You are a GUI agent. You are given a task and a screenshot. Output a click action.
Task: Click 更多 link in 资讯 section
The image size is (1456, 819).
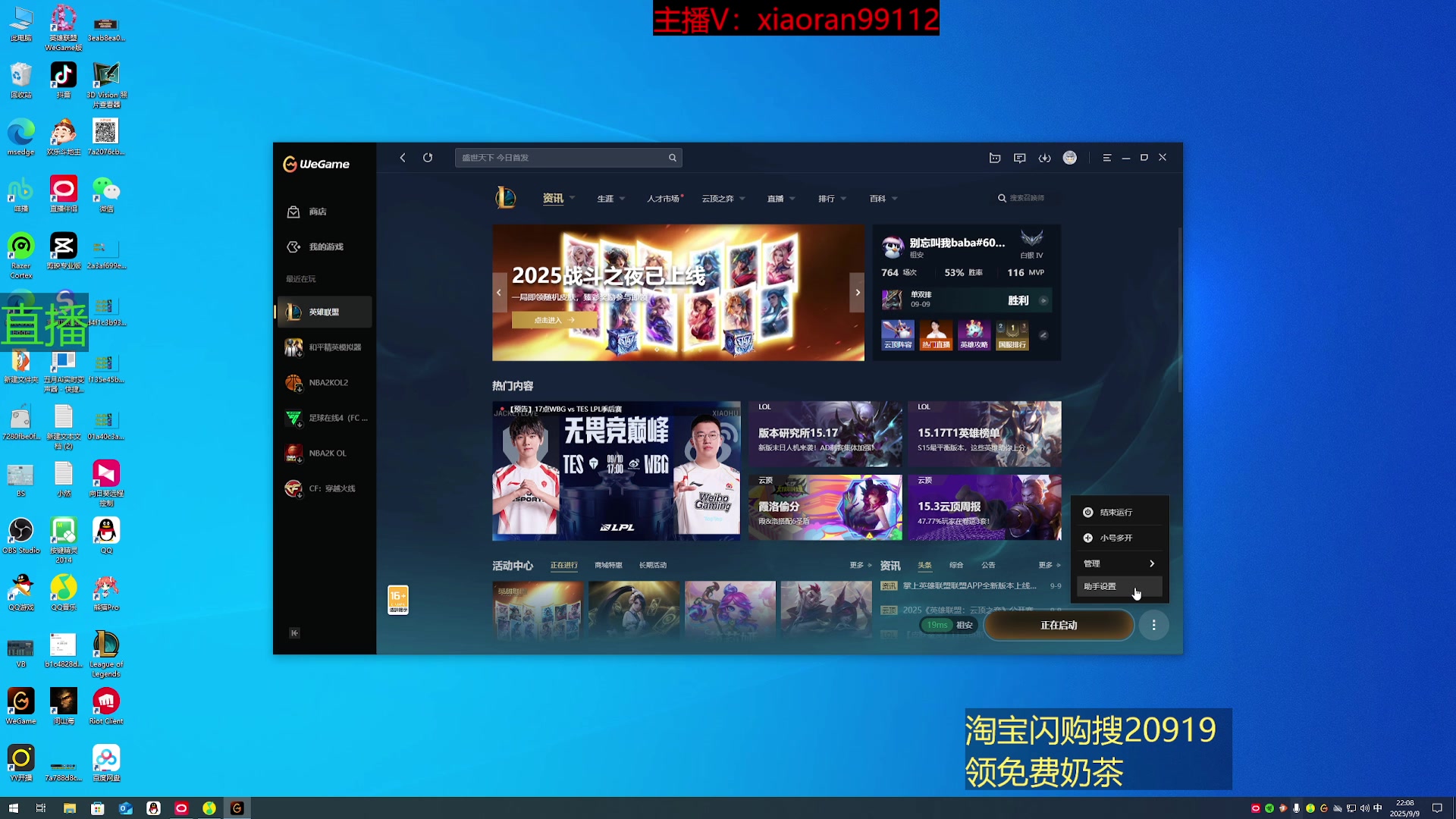point(1049,565)
